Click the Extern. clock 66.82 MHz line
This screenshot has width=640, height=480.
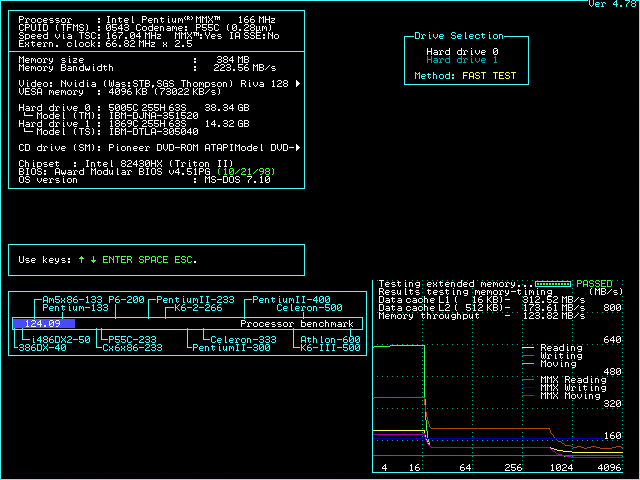tap(105, 44)
